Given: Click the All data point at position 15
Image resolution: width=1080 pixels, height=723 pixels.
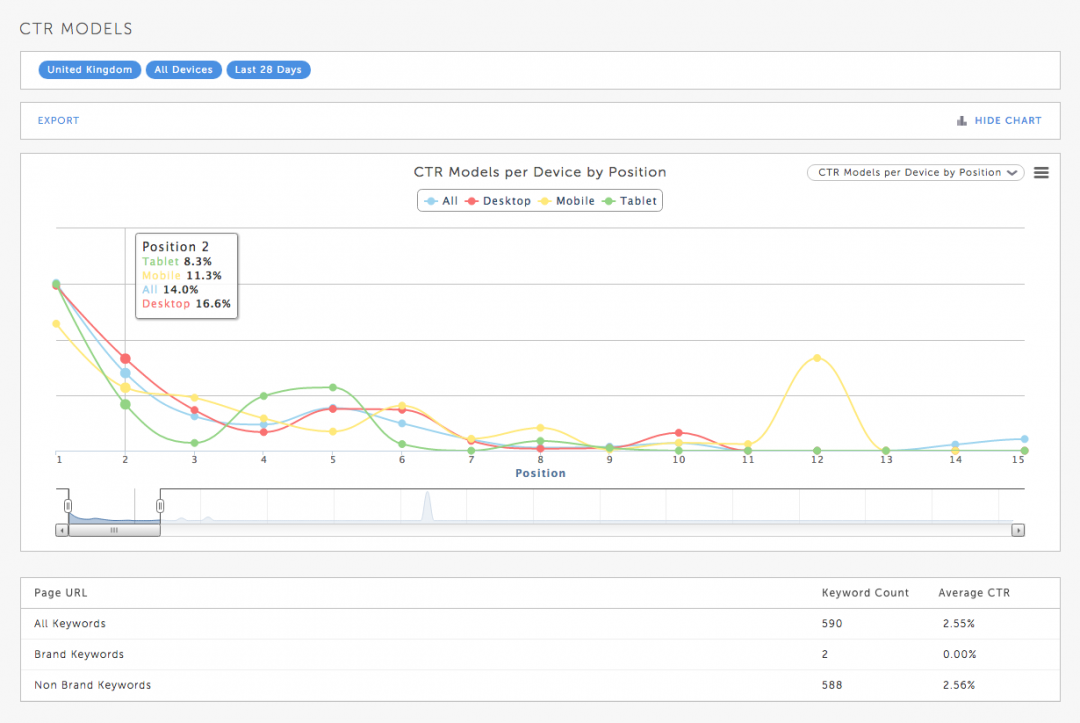Looking at the screenshot, I should (x=1024, y=439).
